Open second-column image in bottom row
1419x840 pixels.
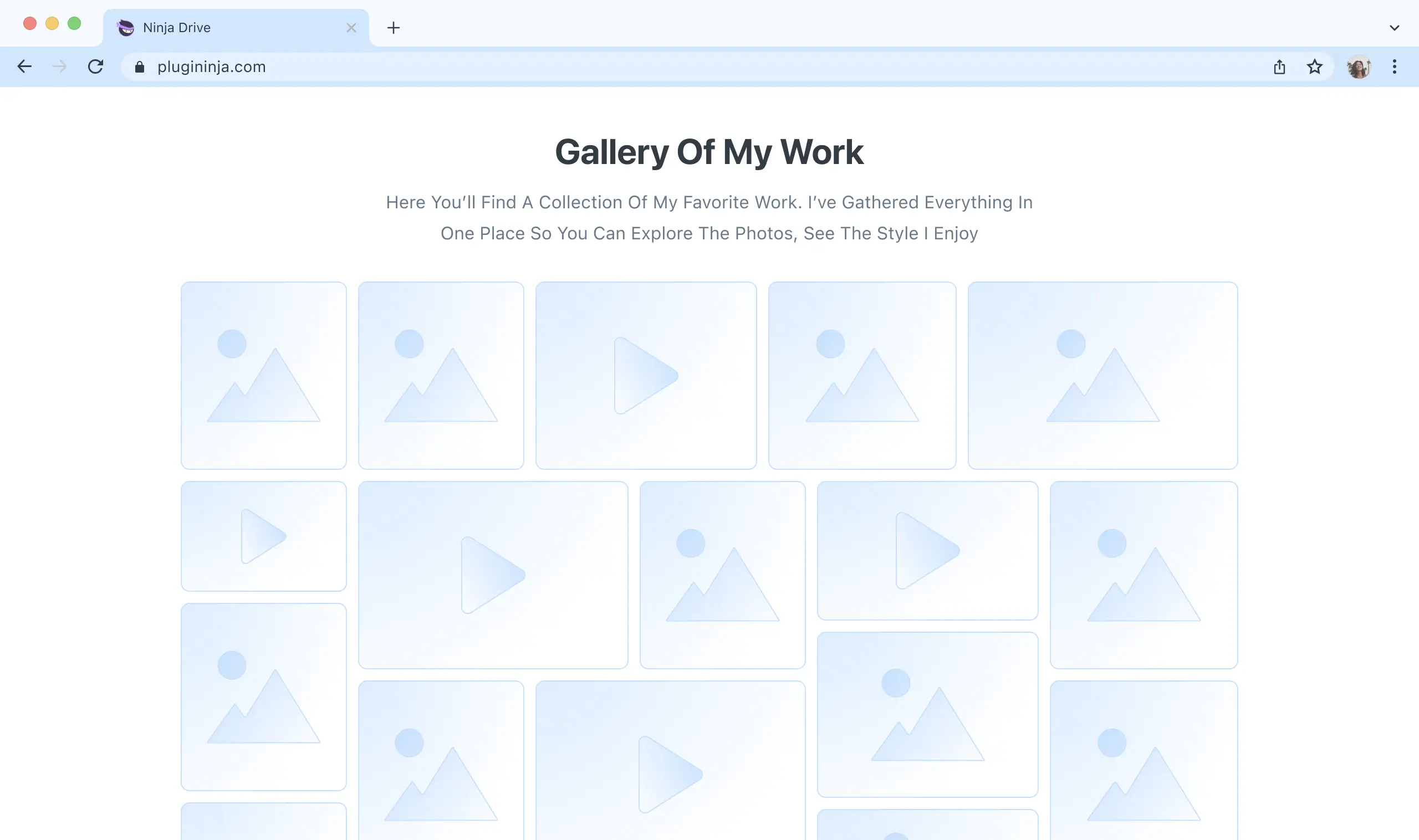tap(441, 760)
